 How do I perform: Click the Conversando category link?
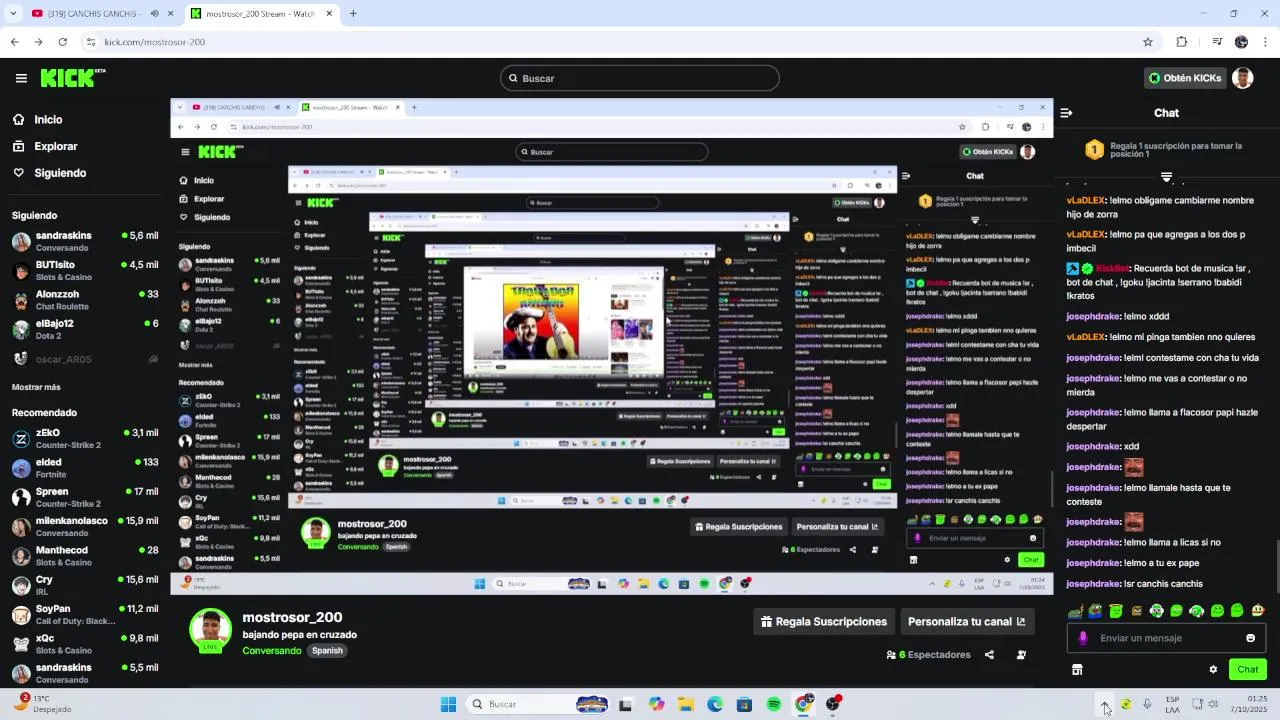(x=271, y=651)
